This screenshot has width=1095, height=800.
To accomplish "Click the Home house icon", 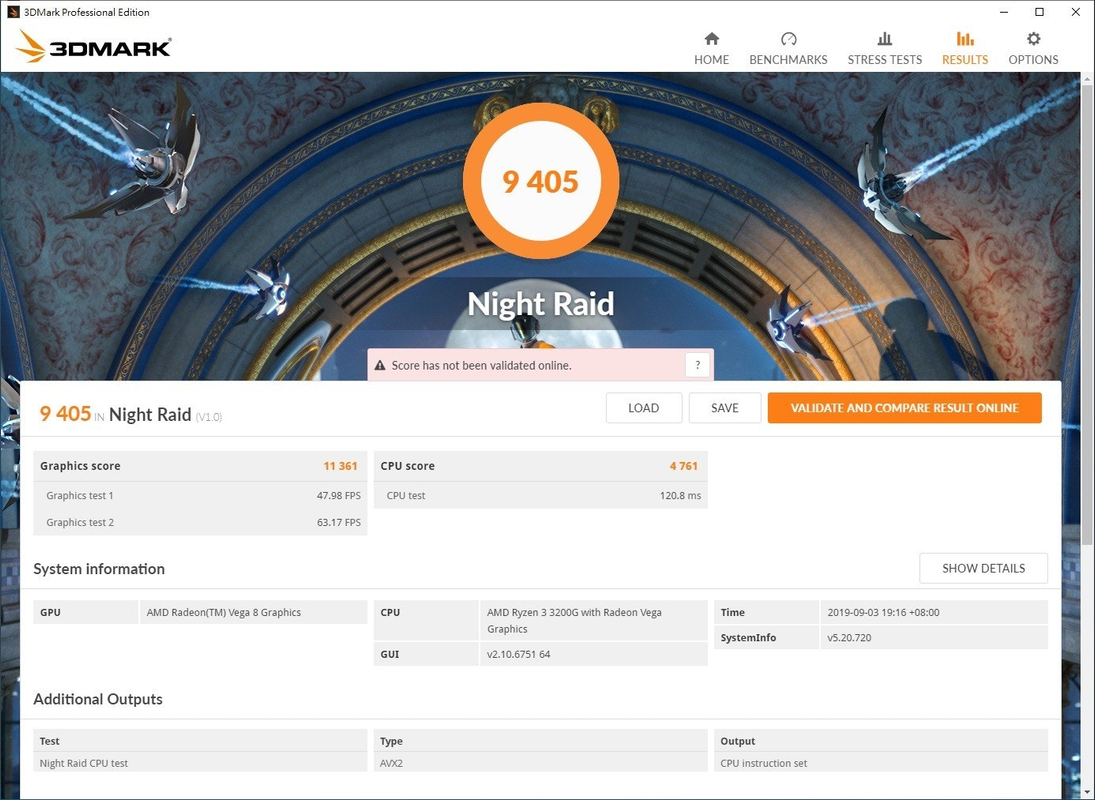I will [712, 38].
